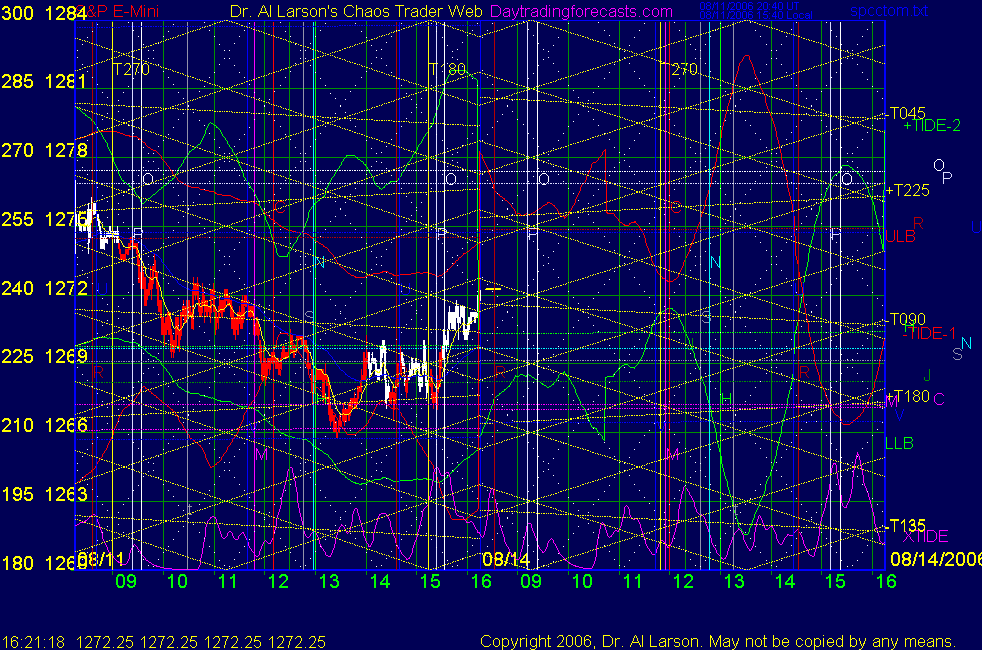
Task: Click the '240 1272' price axis label
Action: tap(44, 288)
